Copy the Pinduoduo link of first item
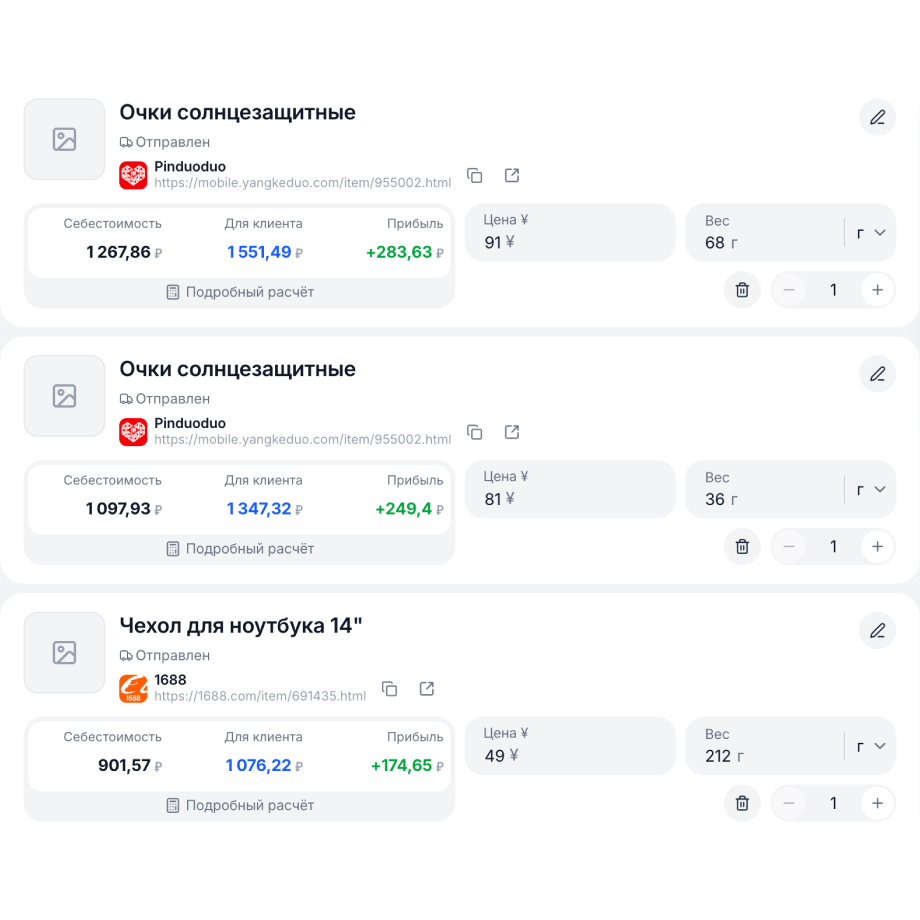 474,175
